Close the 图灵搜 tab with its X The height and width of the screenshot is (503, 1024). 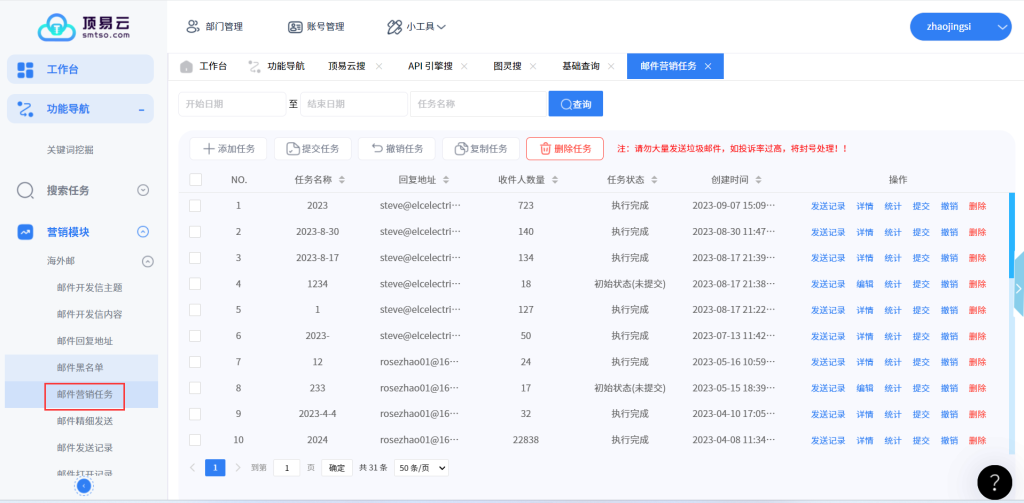[533, 66]
